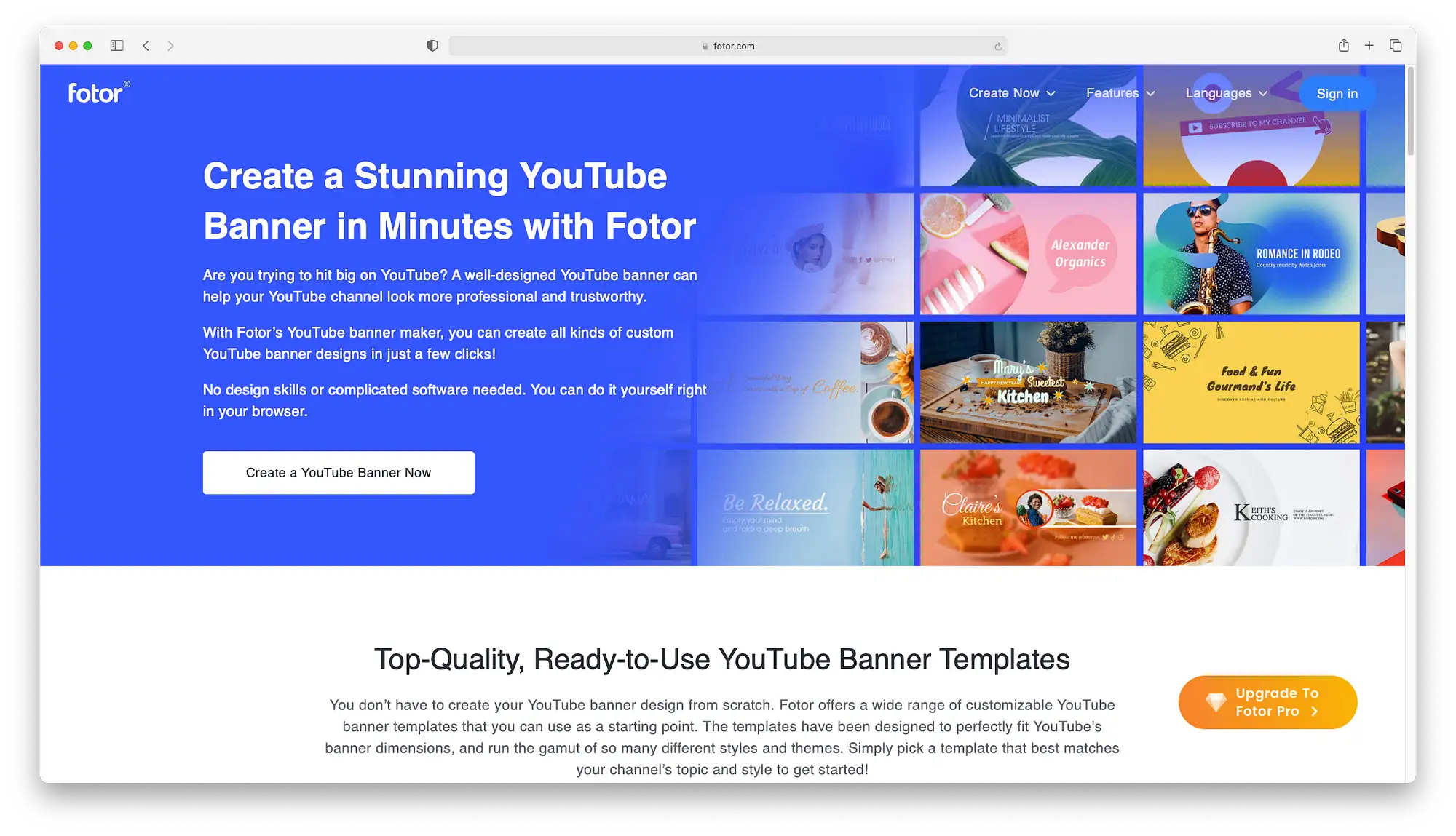Click the Fotor logo icon
The width and height of the screenshot is (1456, 836).
(x=100, y=93)
